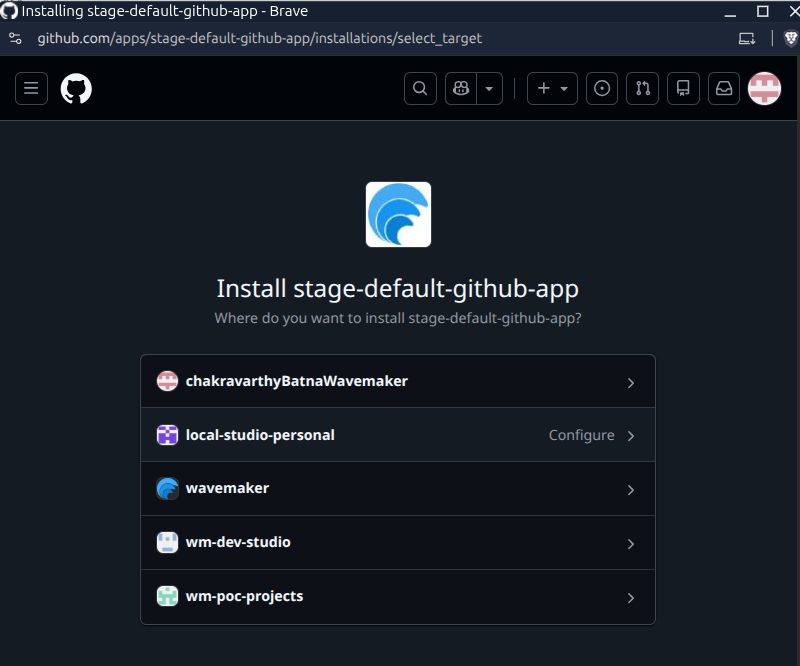This screenshot has height=666, width=800.
Task: Click chevron arrow on chakravarthyBatnaWavemaker row
Action: [x=631, y=383]
